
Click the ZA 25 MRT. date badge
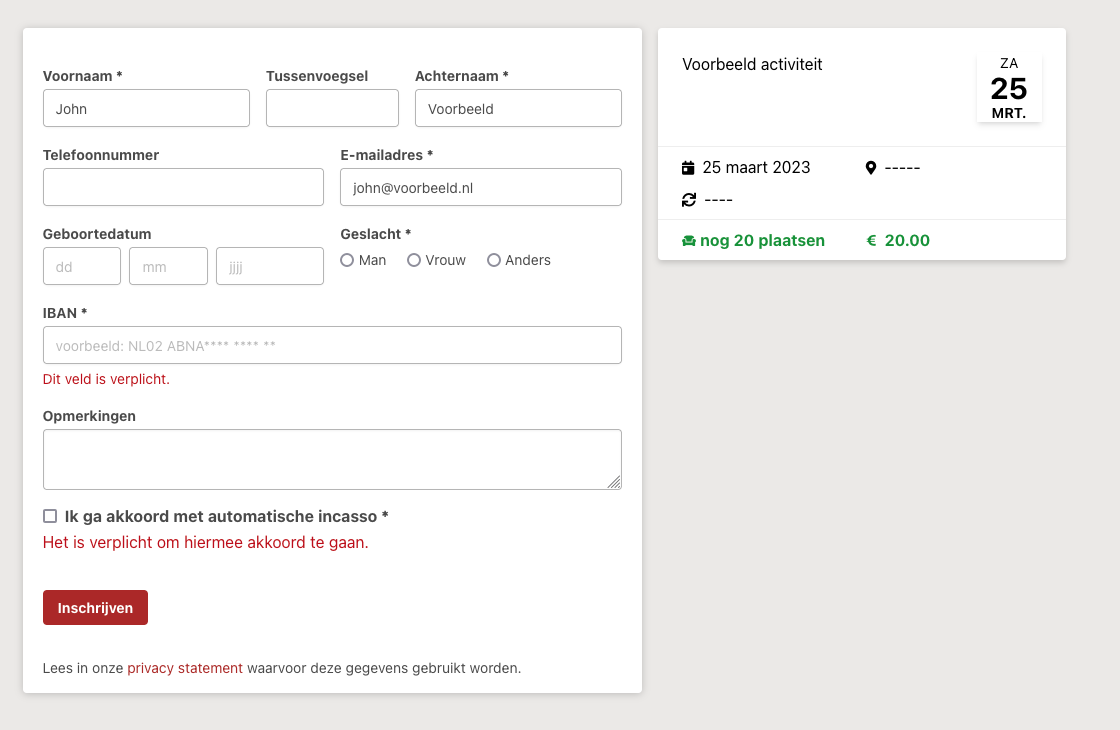point(1009,88)
